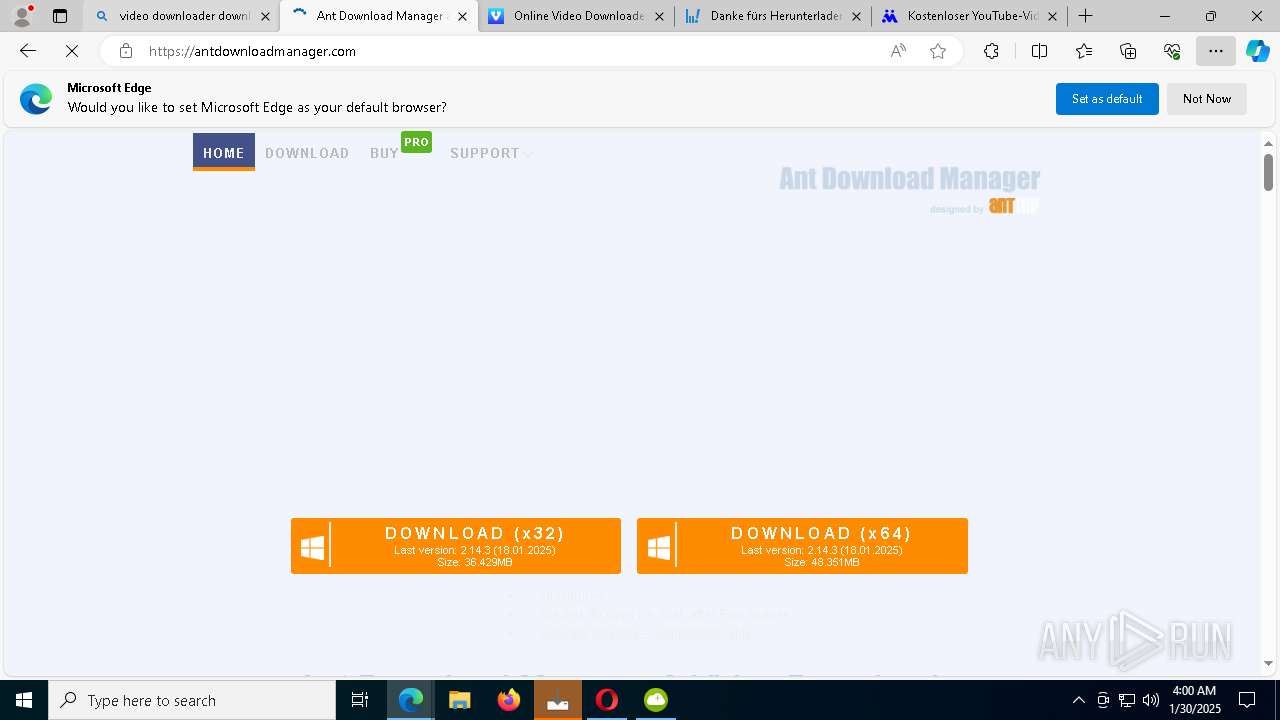Start Read aloud in address bar

tap(898, 51)
